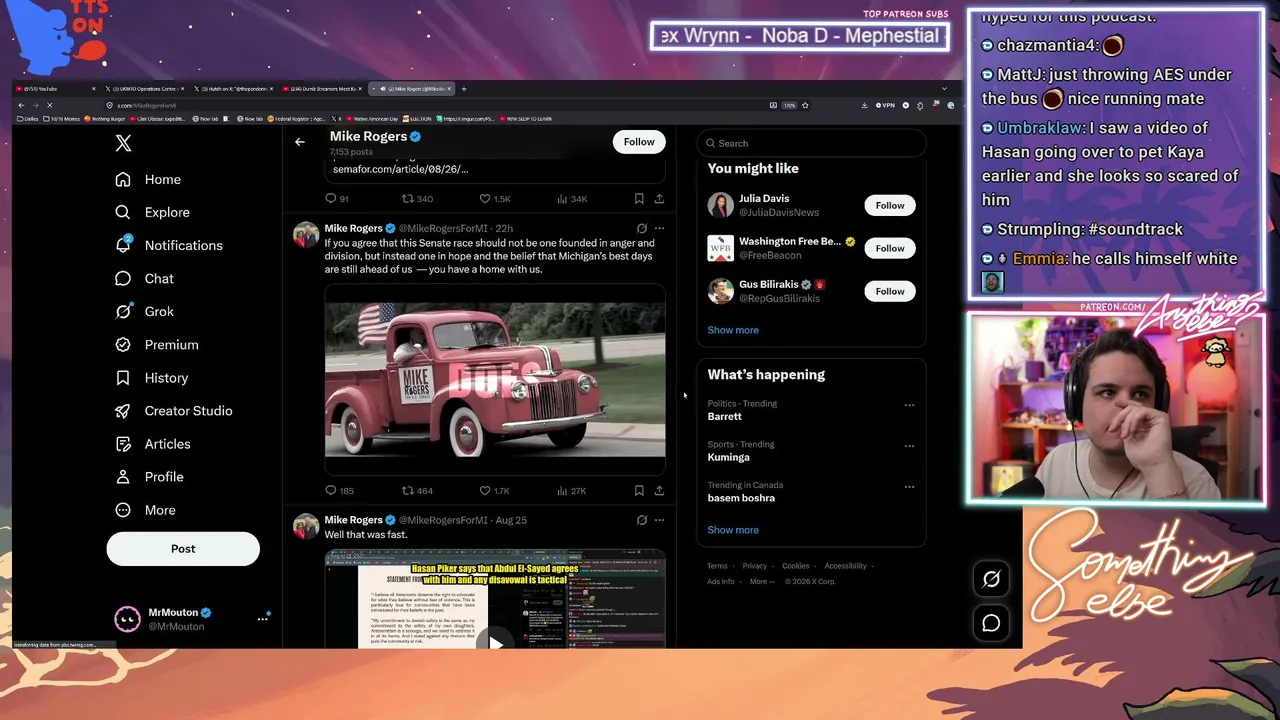This screenshot has height=720, width=1280.
Task: Open more options on the Aug 25 post
Action: tap(659, 520)
